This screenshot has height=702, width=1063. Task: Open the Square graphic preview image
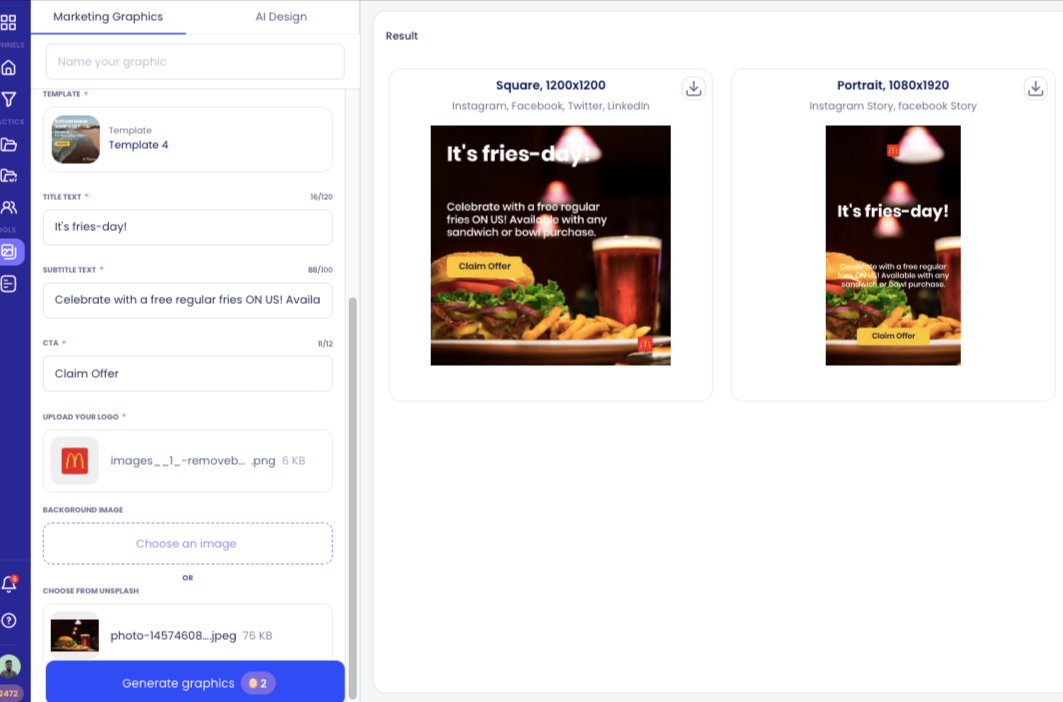click(x=550, y=246)
